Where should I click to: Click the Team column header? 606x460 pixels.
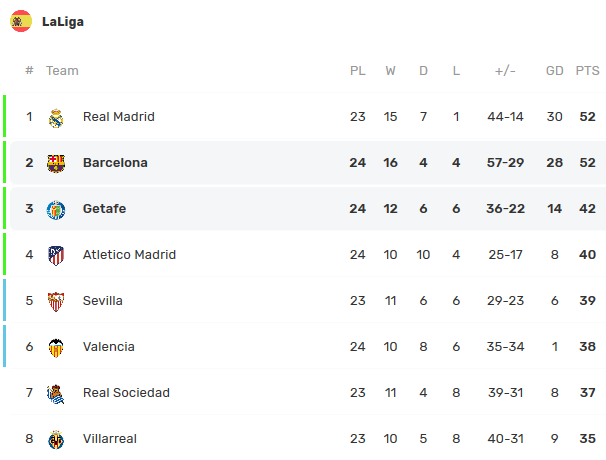click(62, 71)
